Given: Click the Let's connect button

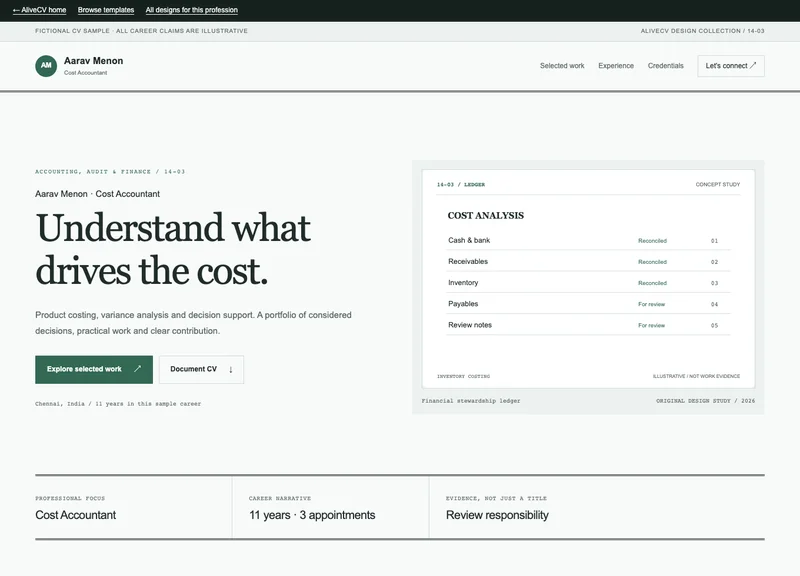Looking at the screenshot, I should coord(731,66).
